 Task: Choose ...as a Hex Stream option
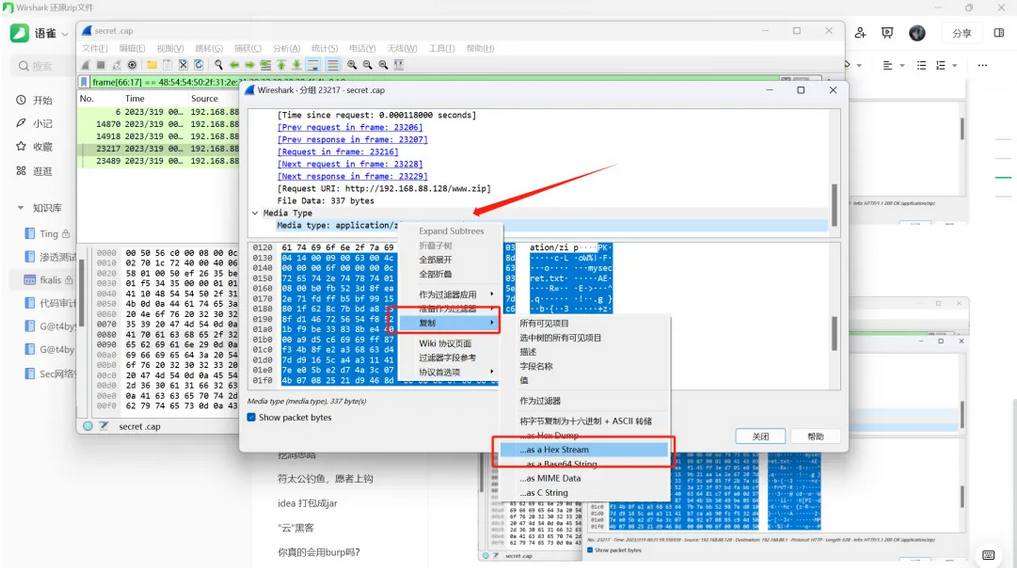(584, 449)
